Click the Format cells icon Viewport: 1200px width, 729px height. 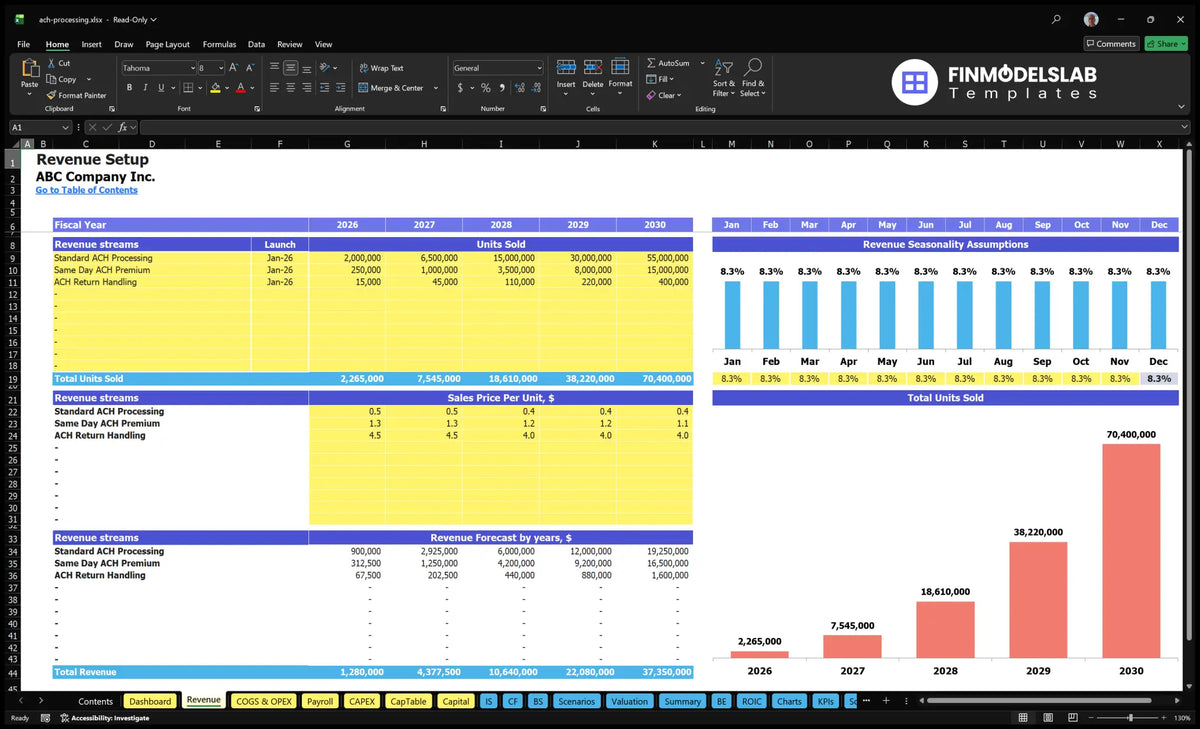[x=620, y=67]
